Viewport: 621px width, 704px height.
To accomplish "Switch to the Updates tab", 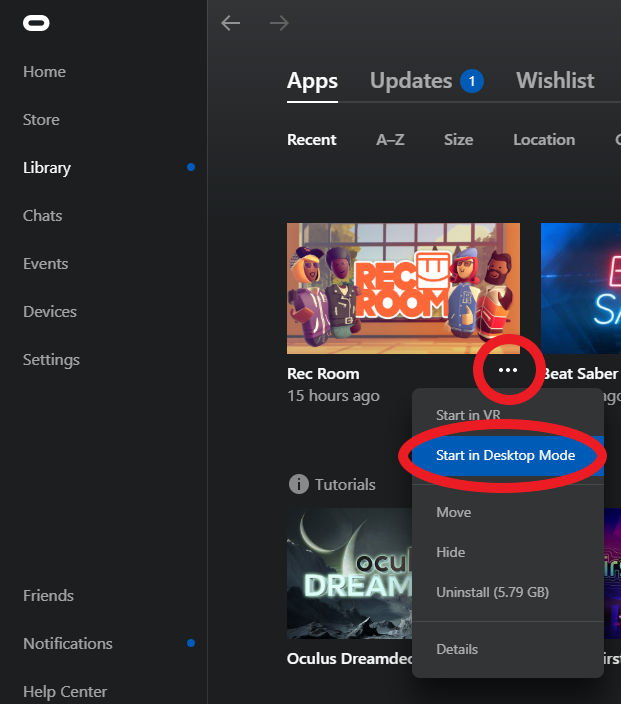I will point(411,81).
